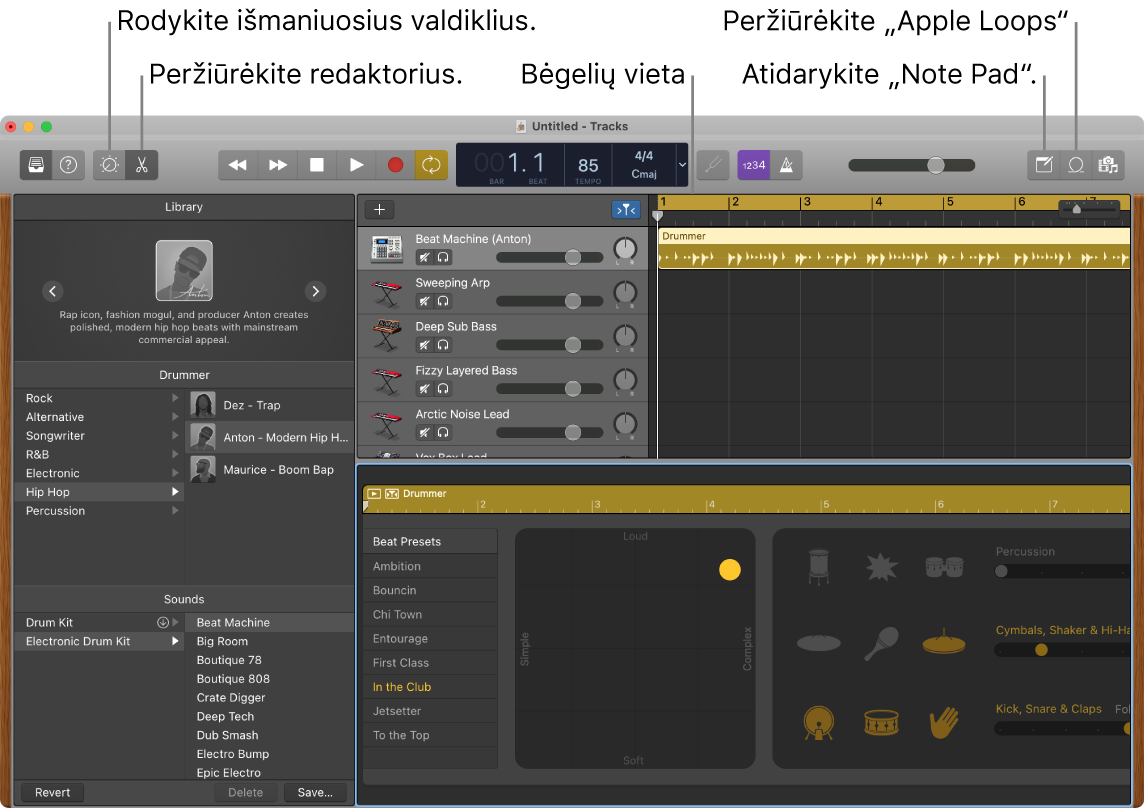Click the Save button
Image resolution: width=1144 pixels, height=809 pixels.
coord(315,792)
